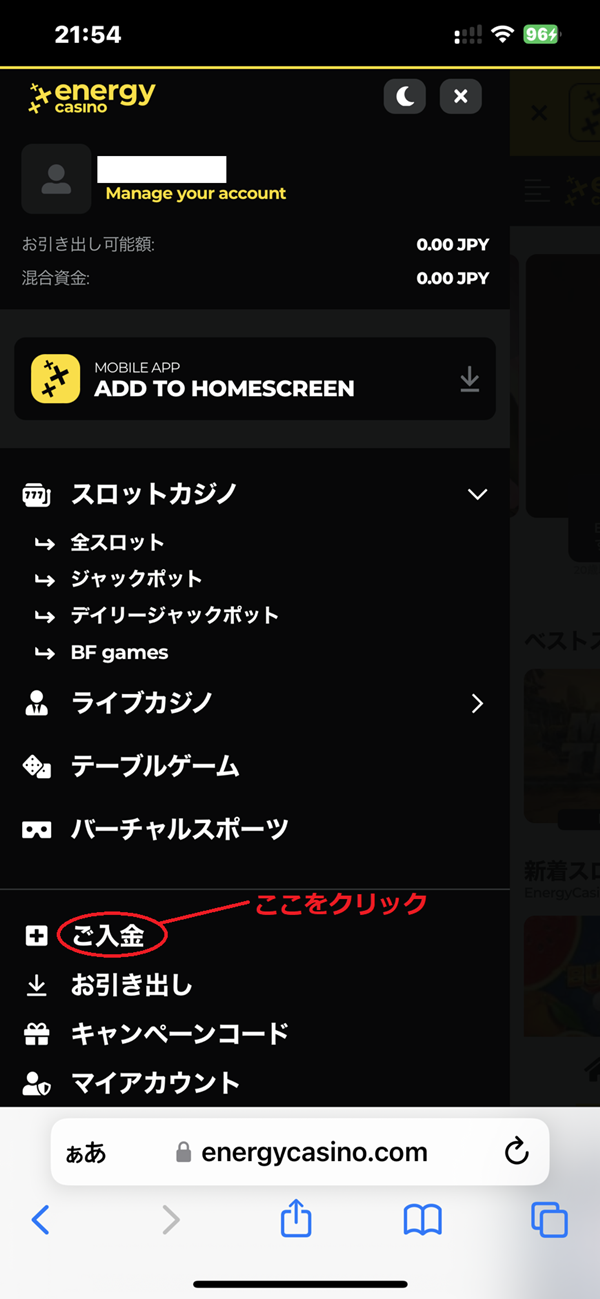
Task: Tap the energycasino.com address bar
Action: (x=300, y=1152)
